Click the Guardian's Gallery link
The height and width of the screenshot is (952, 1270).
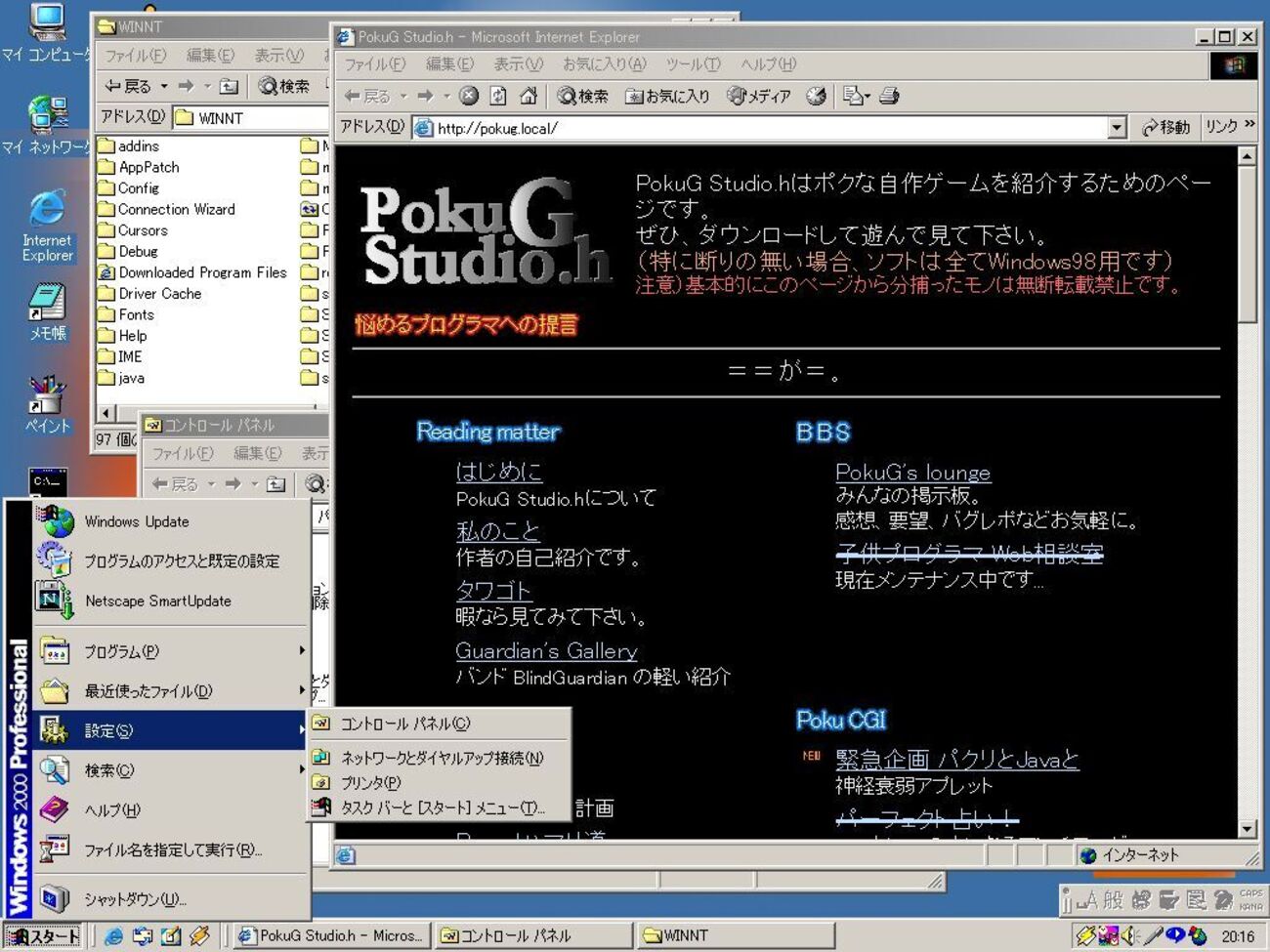coord(546,650)
